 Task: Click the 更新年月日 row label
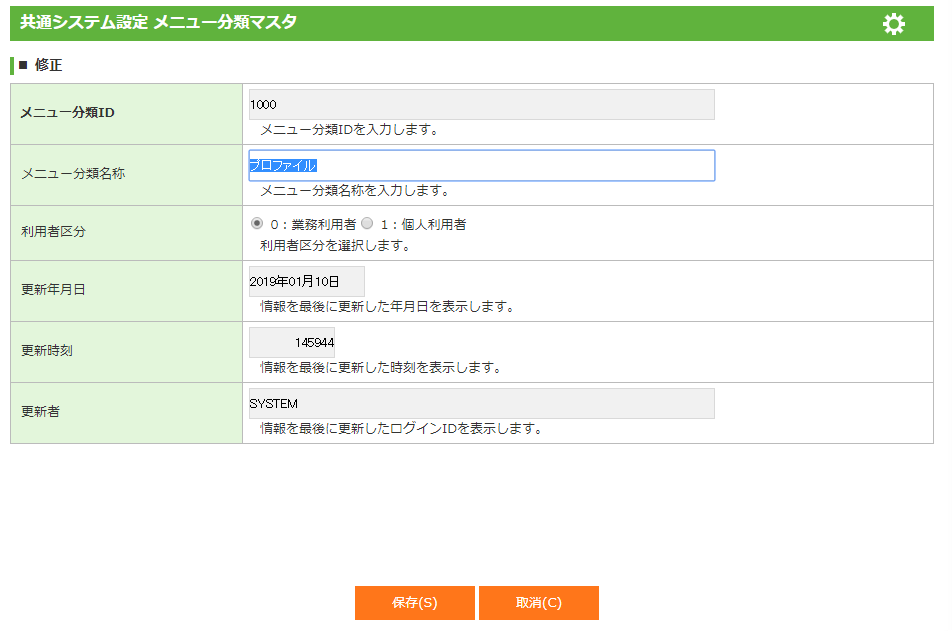coord(54,290)
